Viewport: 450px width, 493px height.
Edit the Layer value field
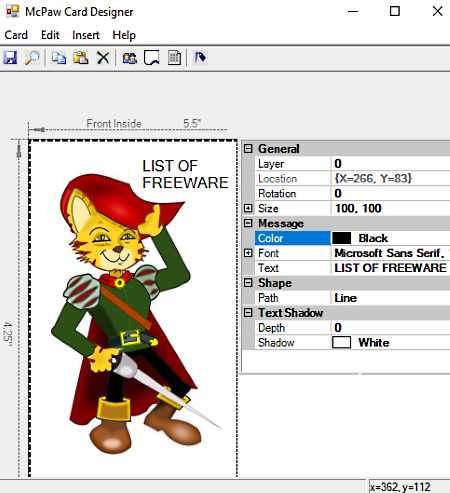[391, 164]
